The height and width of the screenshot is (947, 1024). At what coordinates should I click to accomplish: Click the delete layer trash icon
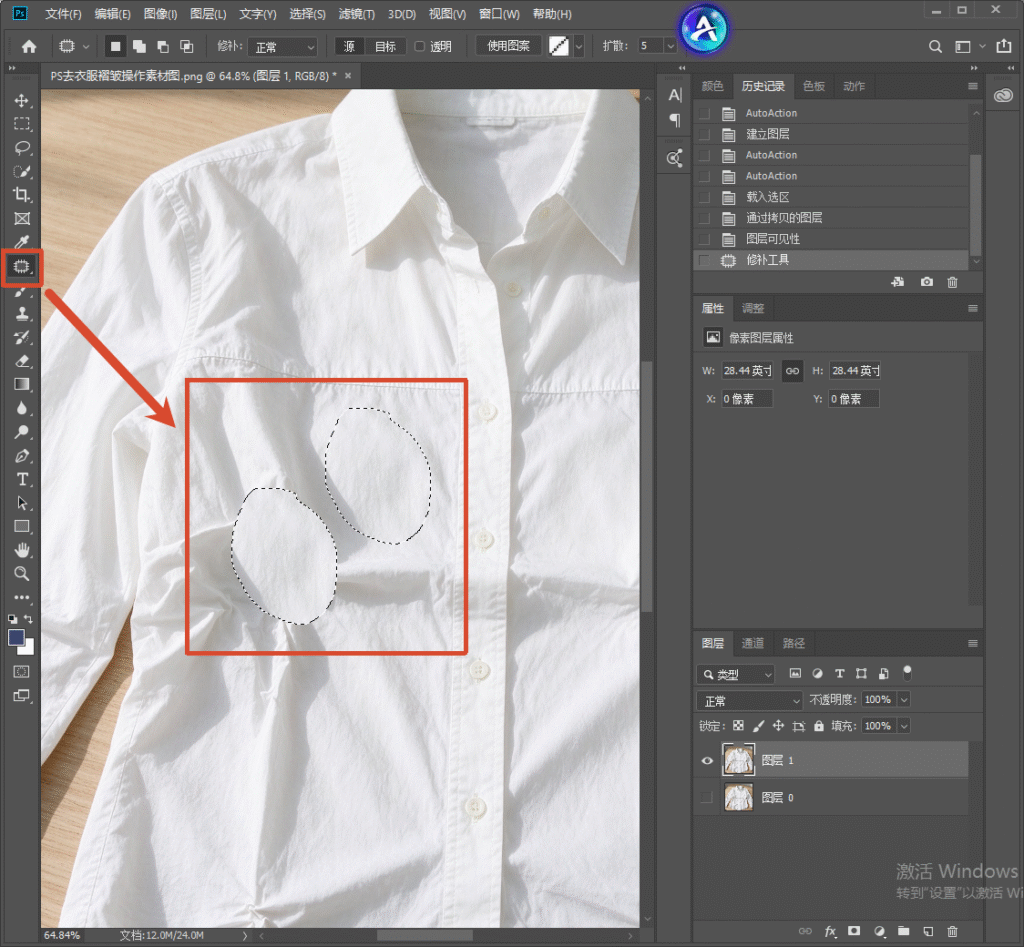click(x=952, y=931)
